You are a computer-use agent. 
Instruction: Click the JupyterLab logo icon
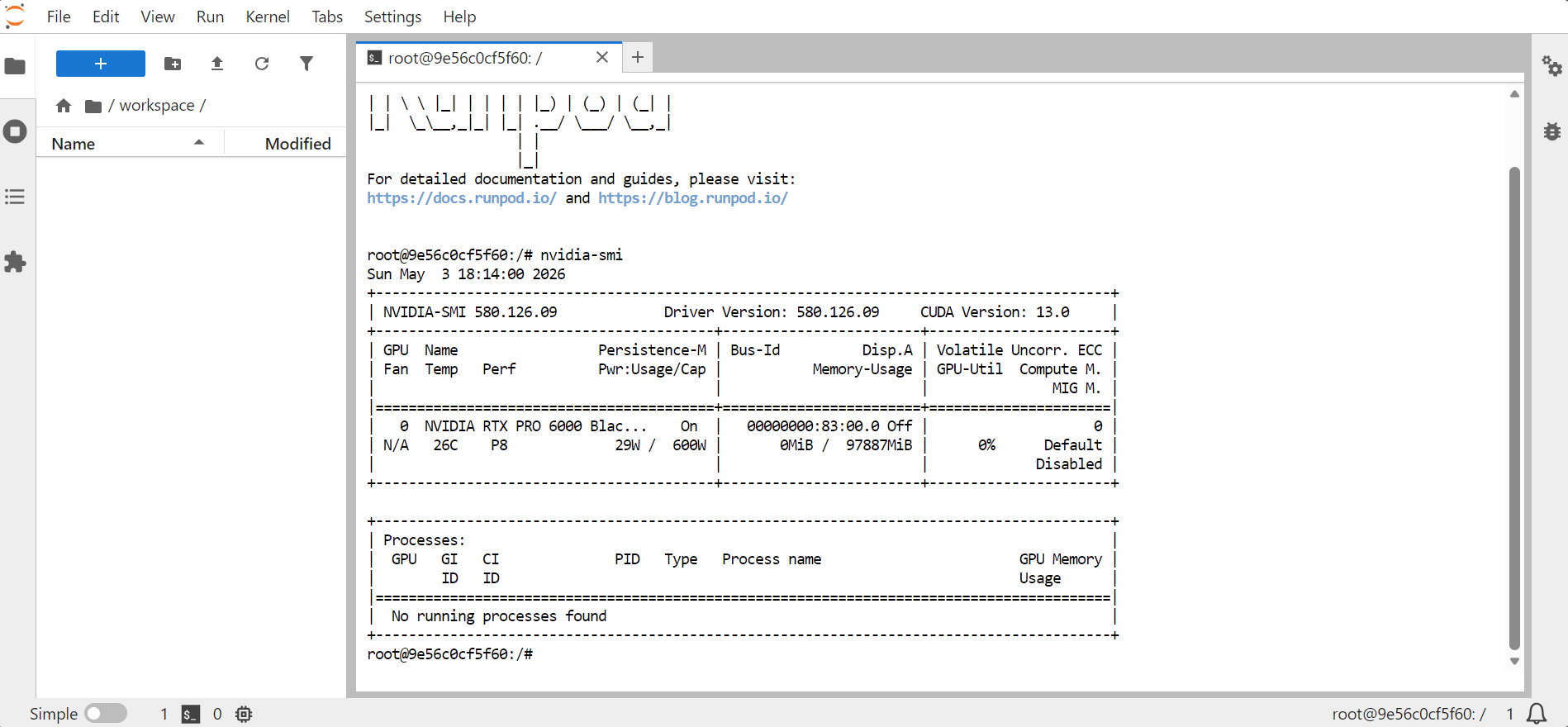coord(15,17)
